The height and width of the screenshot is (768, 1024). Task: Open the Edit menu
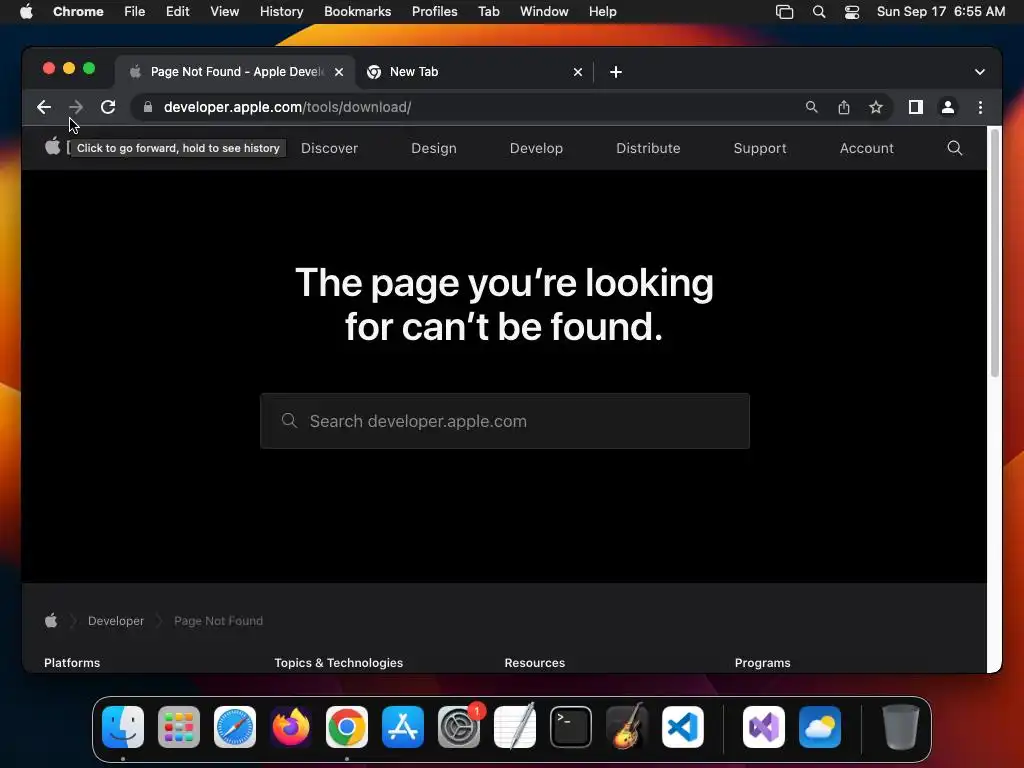(x=177, y=12)
